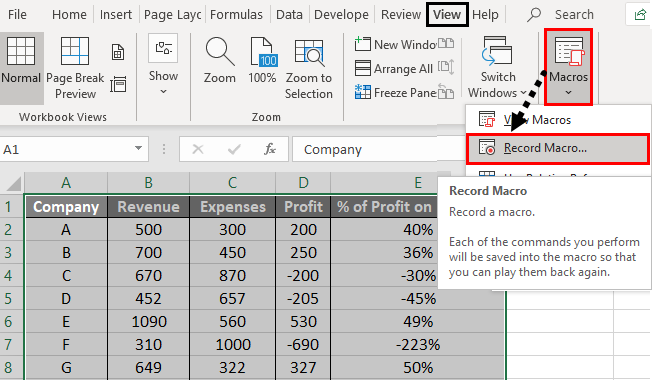Screen dimensions: 652x380
Task: Open the Zoom dialog magnifier
Action: [x=220, y=60]
